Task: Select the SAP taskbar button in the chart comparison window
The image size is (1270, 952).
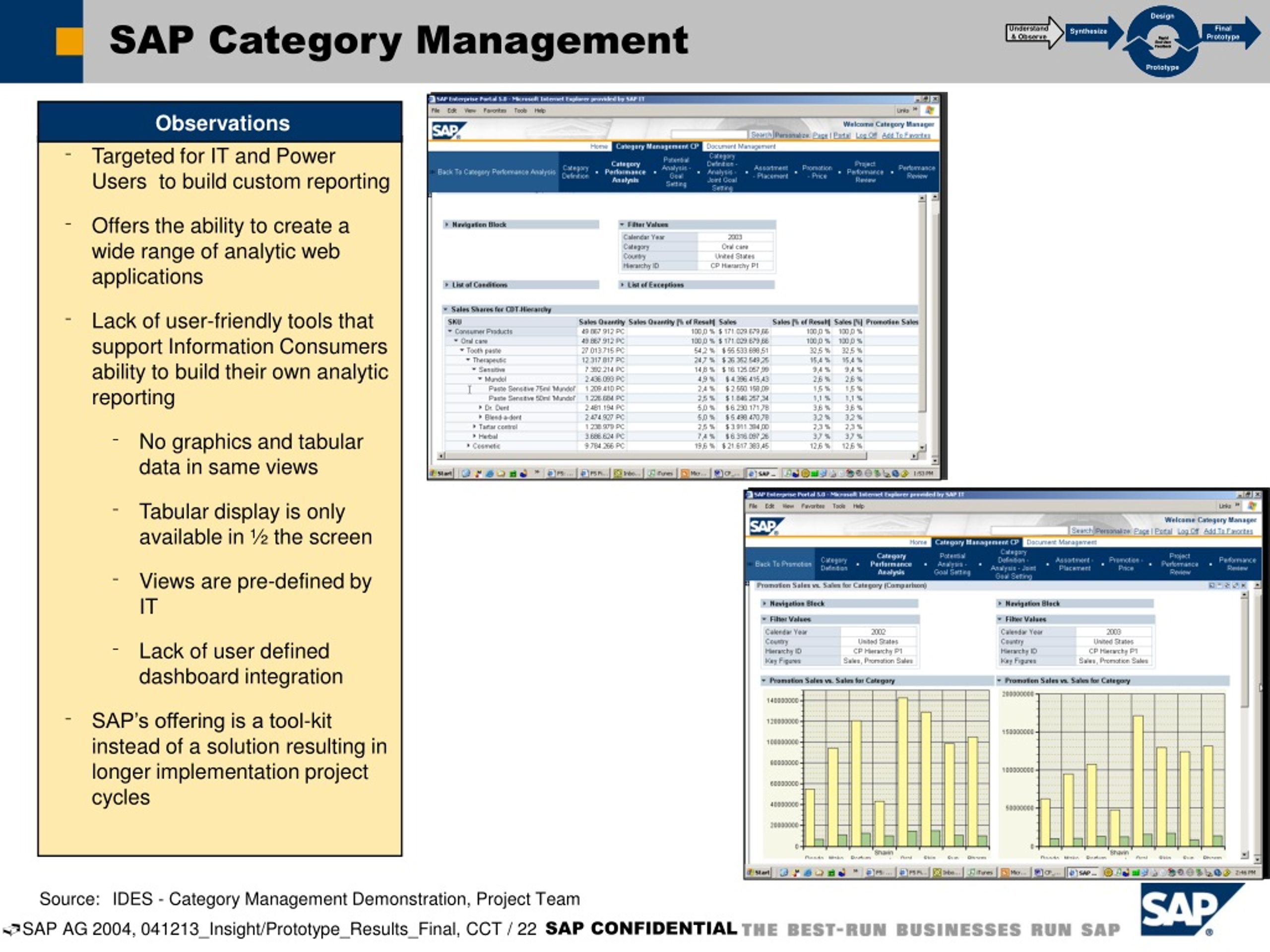Action: [x=1083, y=872]
